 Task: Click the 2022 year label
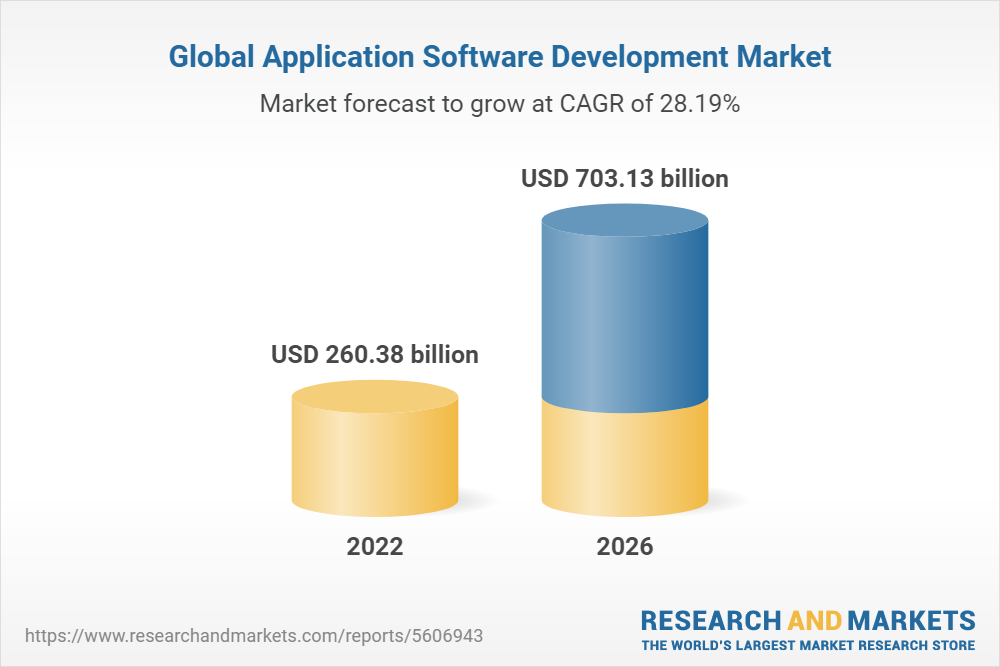click(x=375, y=547)
